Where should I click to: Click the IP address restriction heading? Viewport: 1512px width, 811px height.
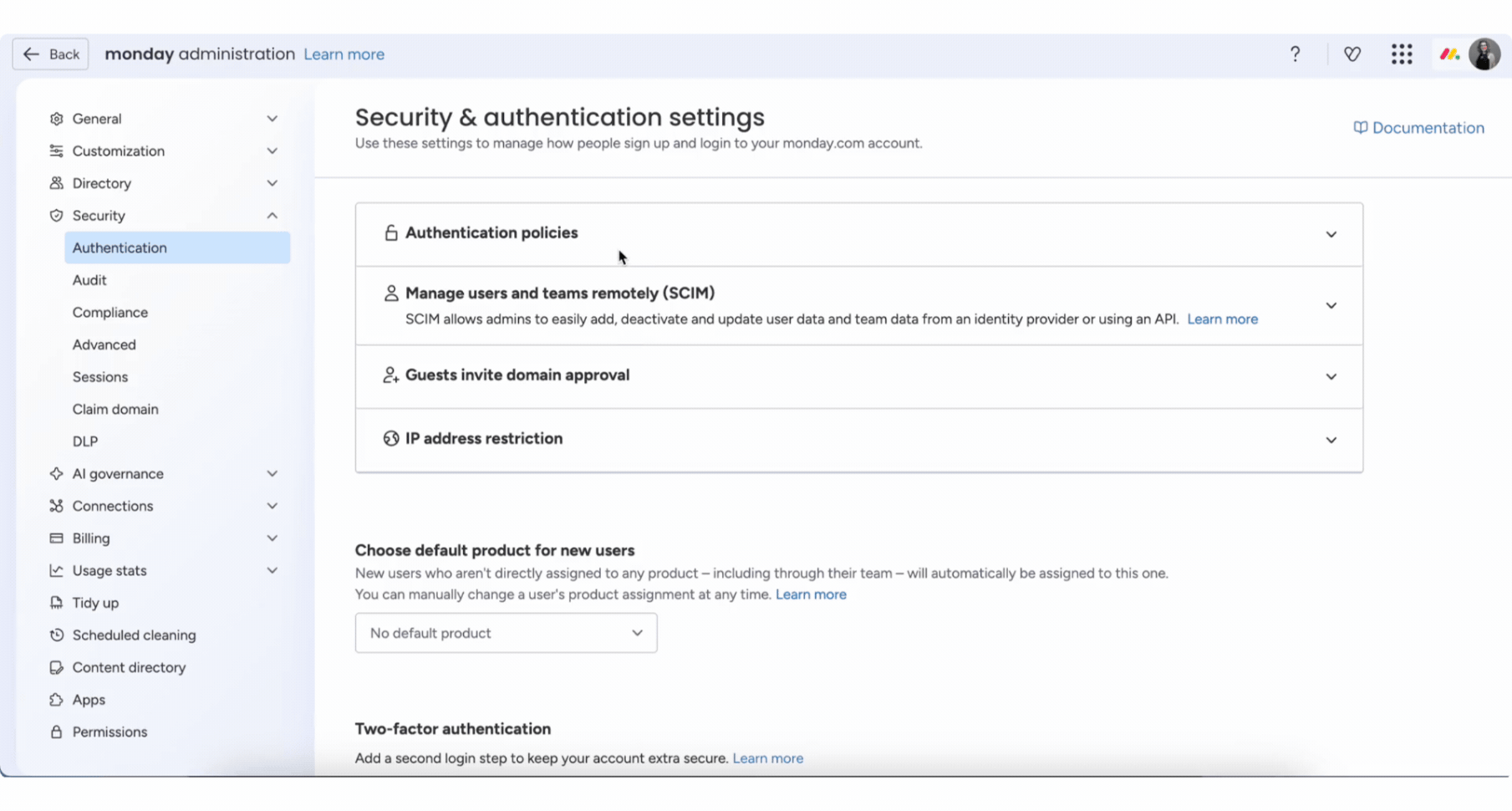click(x=484, y=439)
